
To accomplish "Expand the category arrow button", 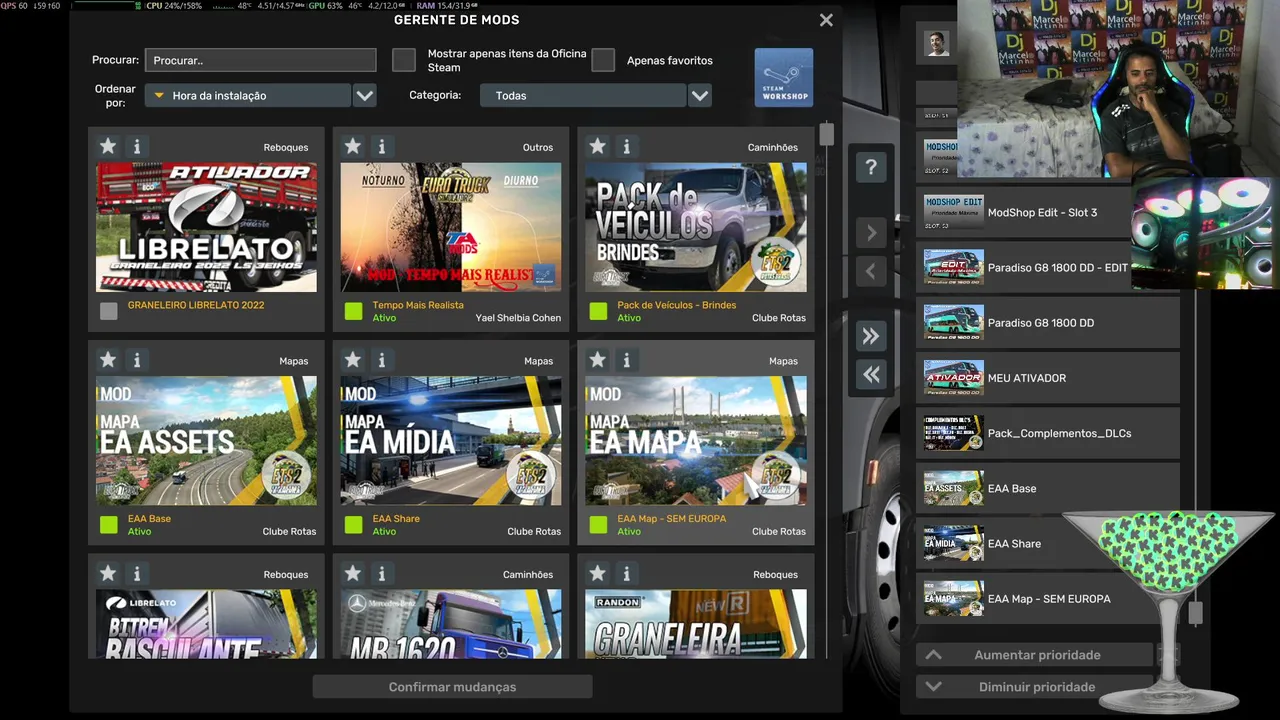I will (700, 95).
